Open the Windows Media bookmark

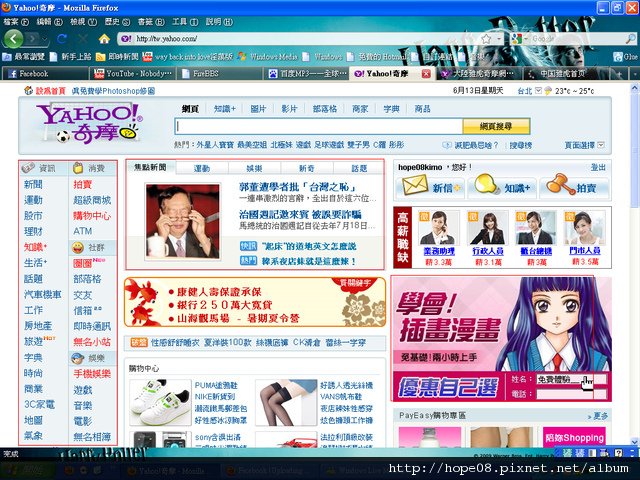268,56
